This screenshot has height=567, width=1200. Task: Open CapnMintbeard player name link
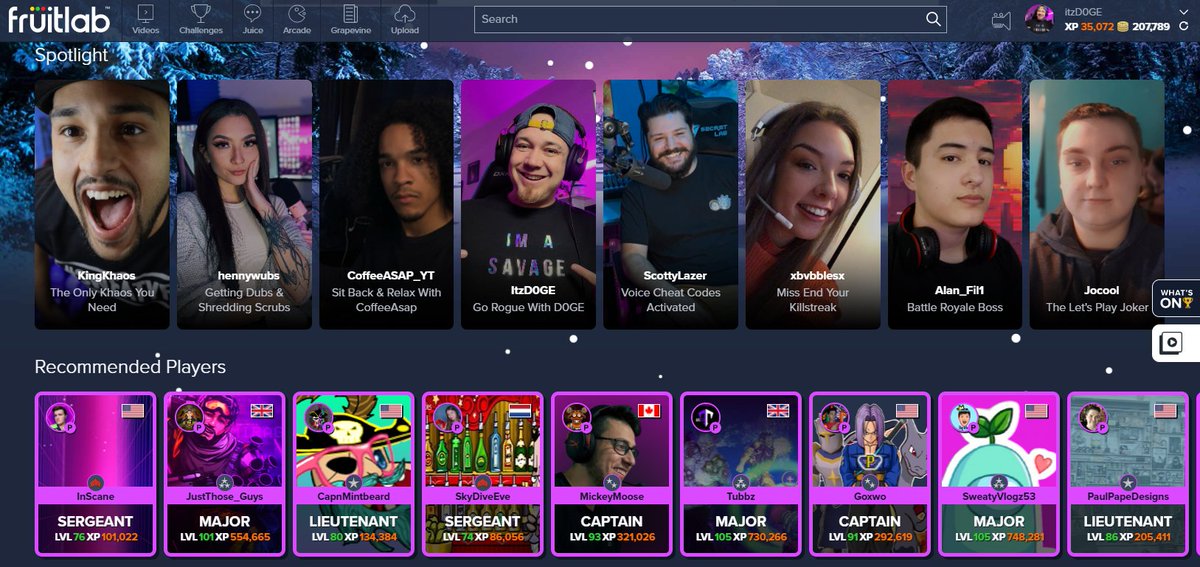354,496
